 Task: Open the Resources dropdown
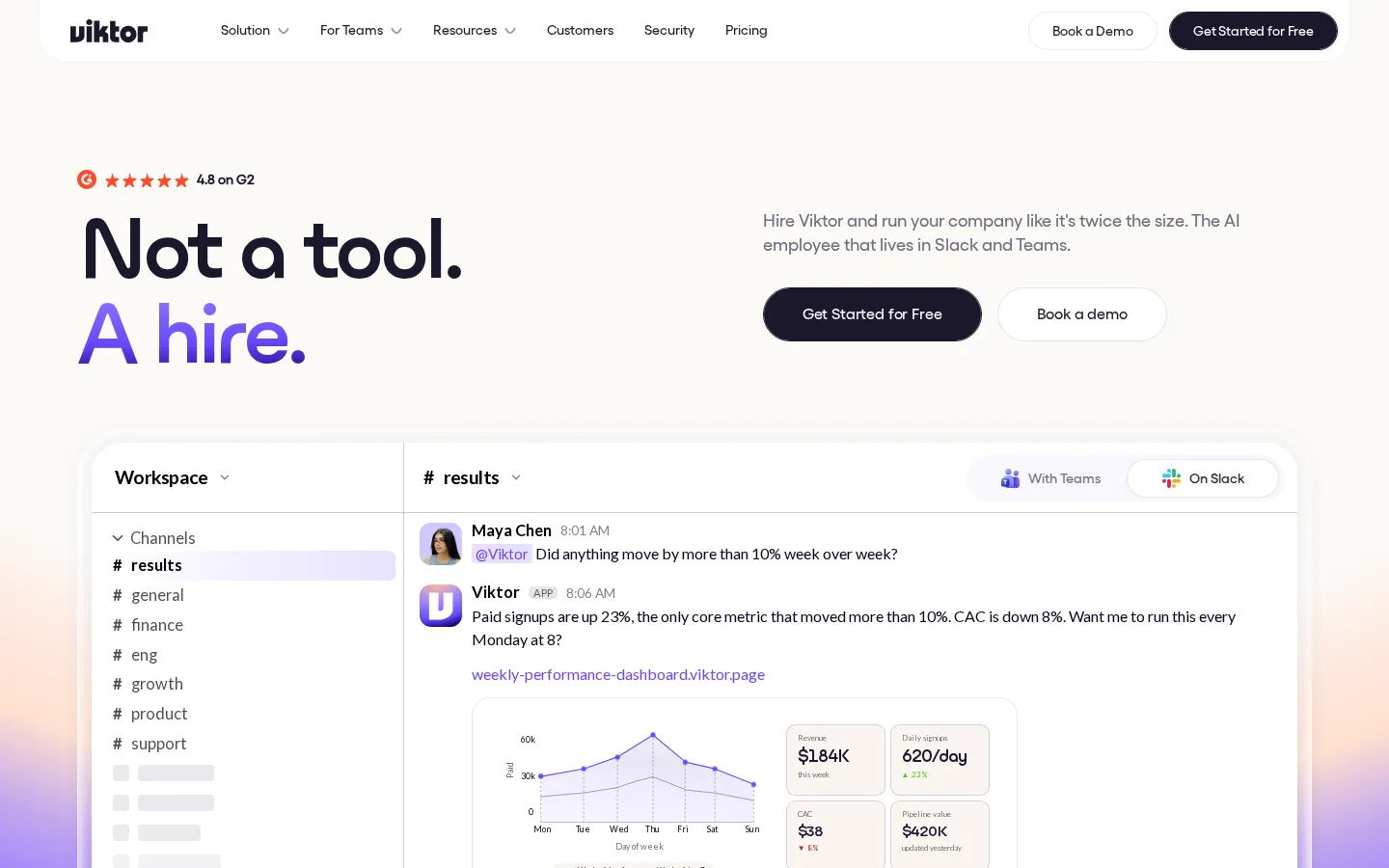coord(475,31)
